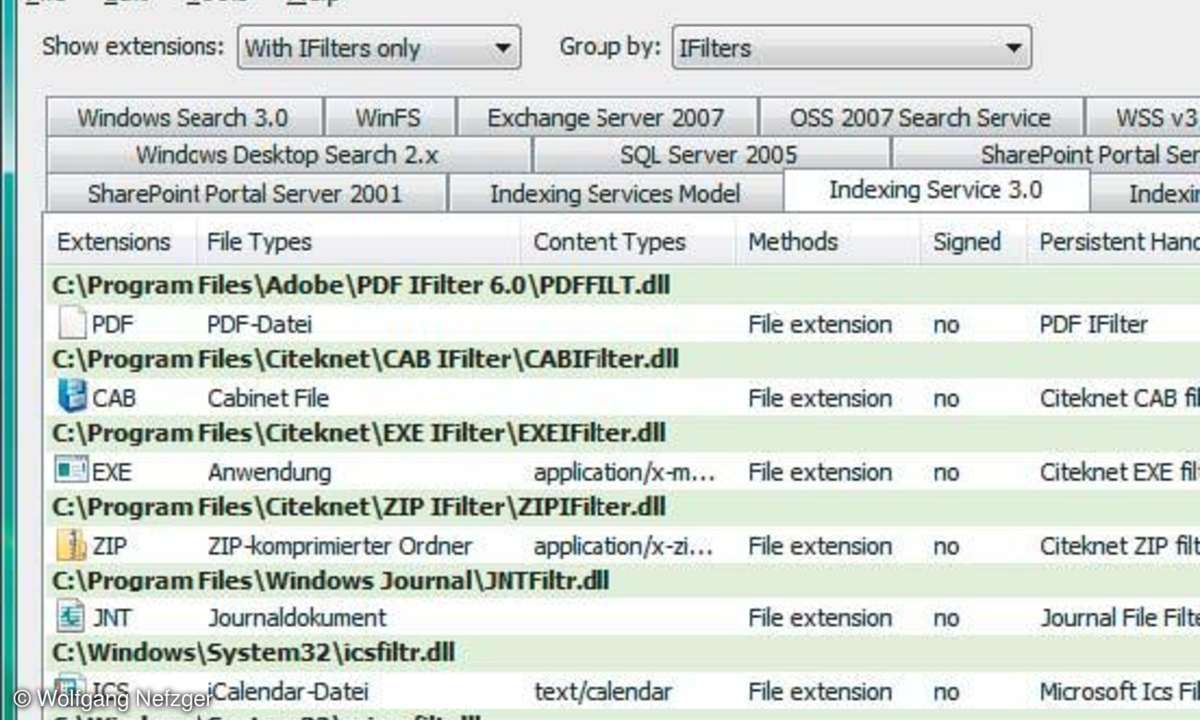The height and width of the screenshot is (720, 1200).
Task: Click the Content Types column header
Action: click(x=609, y=242)
